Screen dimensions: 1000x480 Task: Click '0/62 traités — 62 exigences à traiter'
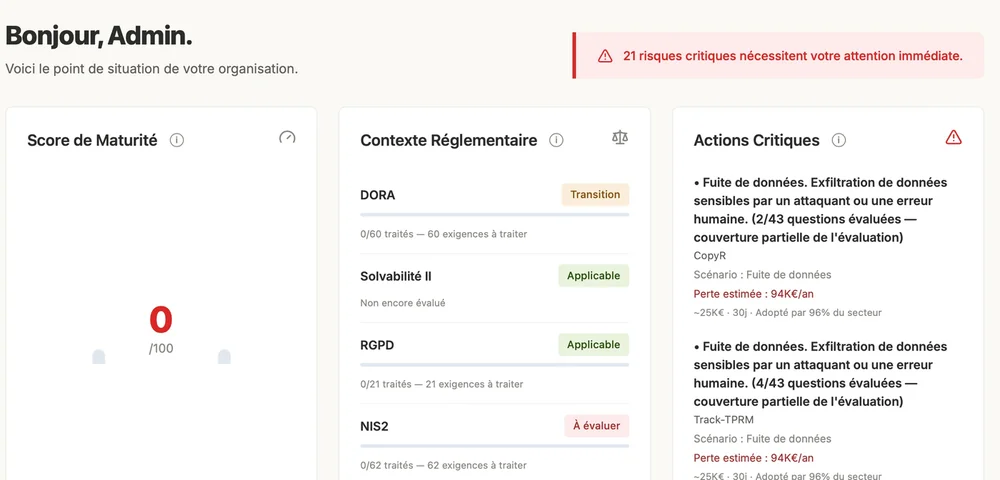[x=444, y=465]
